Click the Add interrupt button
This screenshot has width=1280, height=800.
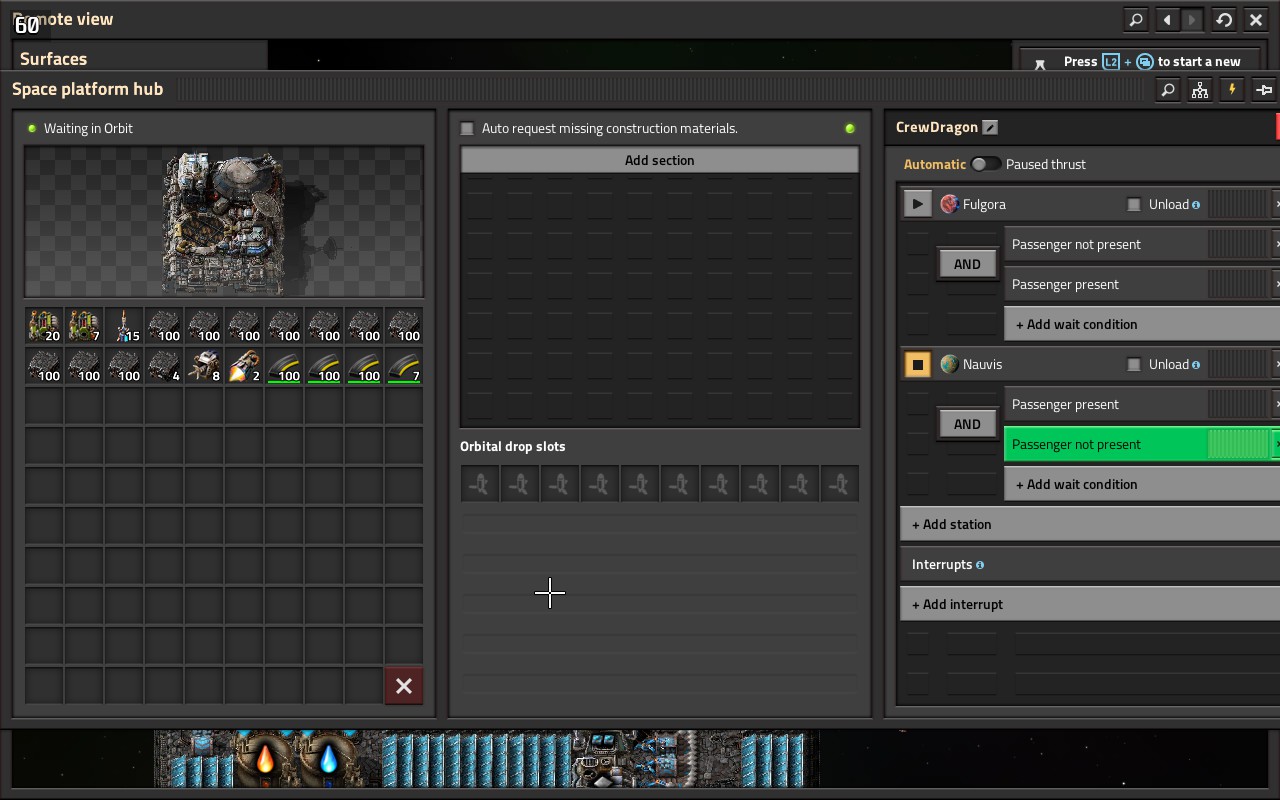coord(1090,604)
